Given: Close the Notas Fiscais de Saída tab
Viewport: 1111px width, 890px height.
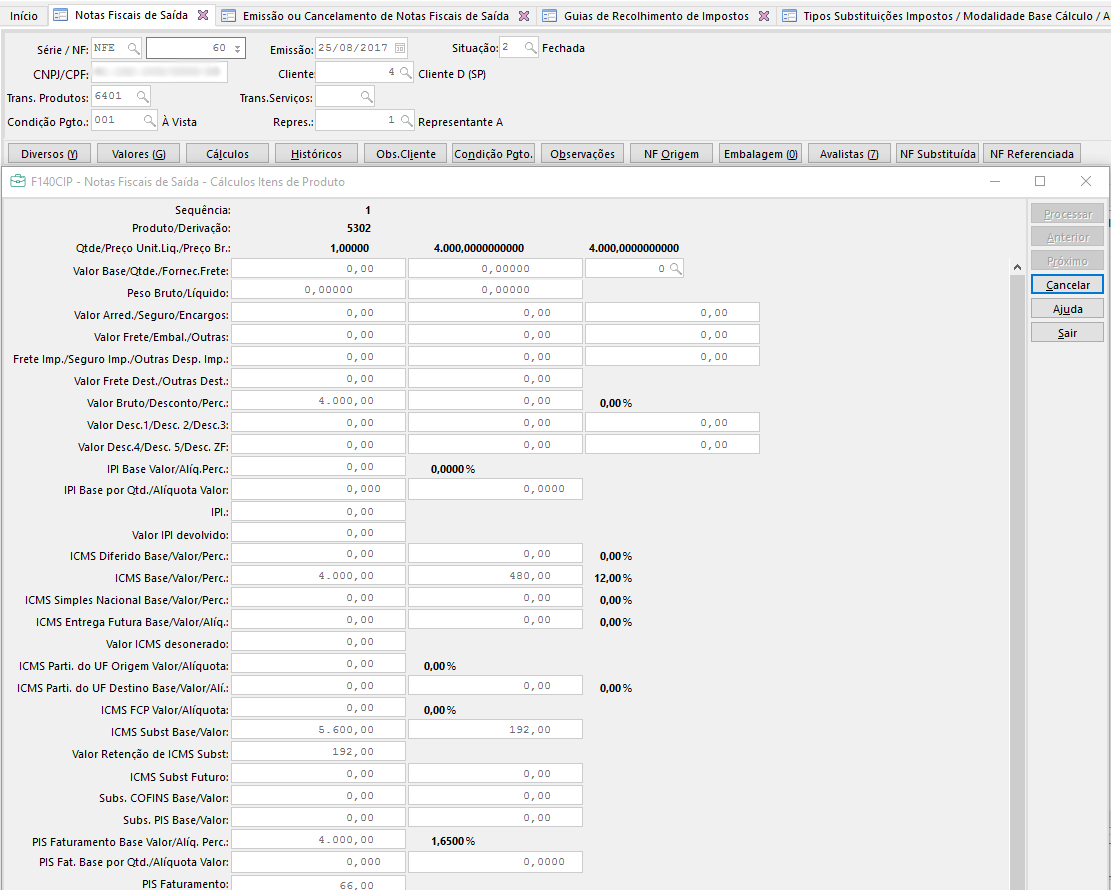Looking at the screenshot, I should 203,15.
